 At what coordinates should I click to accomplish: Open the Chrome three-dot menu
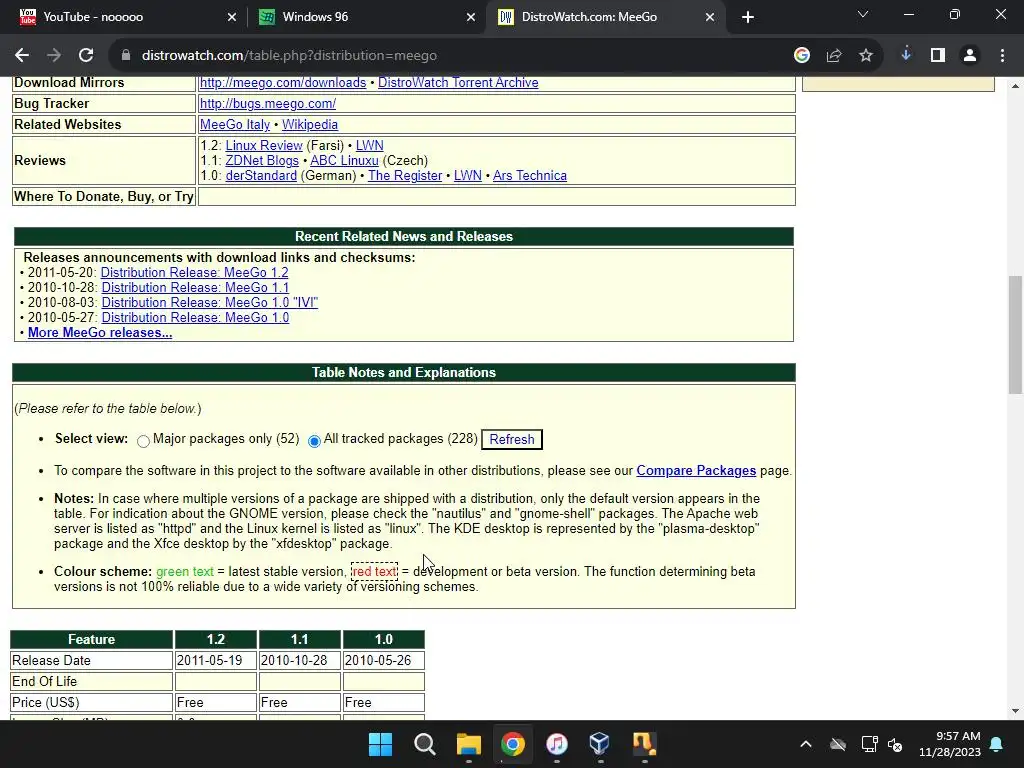click(x=1002, y=56)
